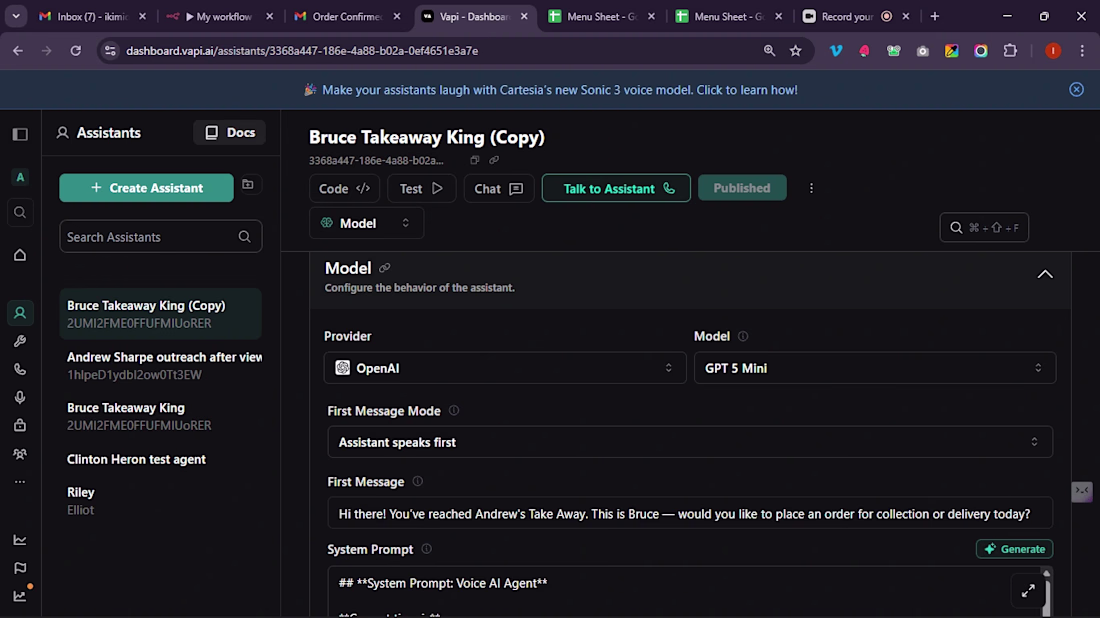Open the Provider dropdown showing OpenAI

click(504, 368)
